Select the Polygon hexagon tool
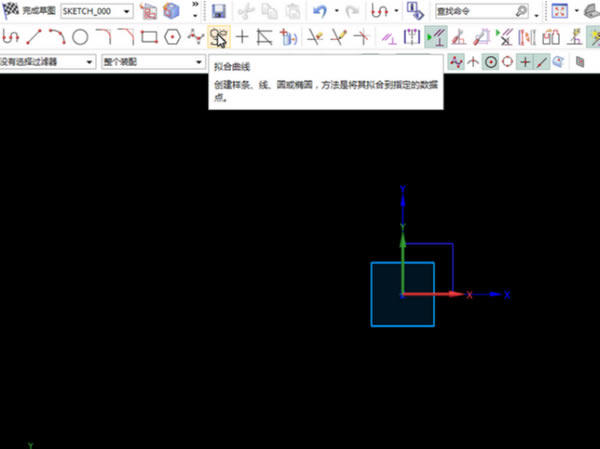600x449 pixels. (x=172, y=37)
